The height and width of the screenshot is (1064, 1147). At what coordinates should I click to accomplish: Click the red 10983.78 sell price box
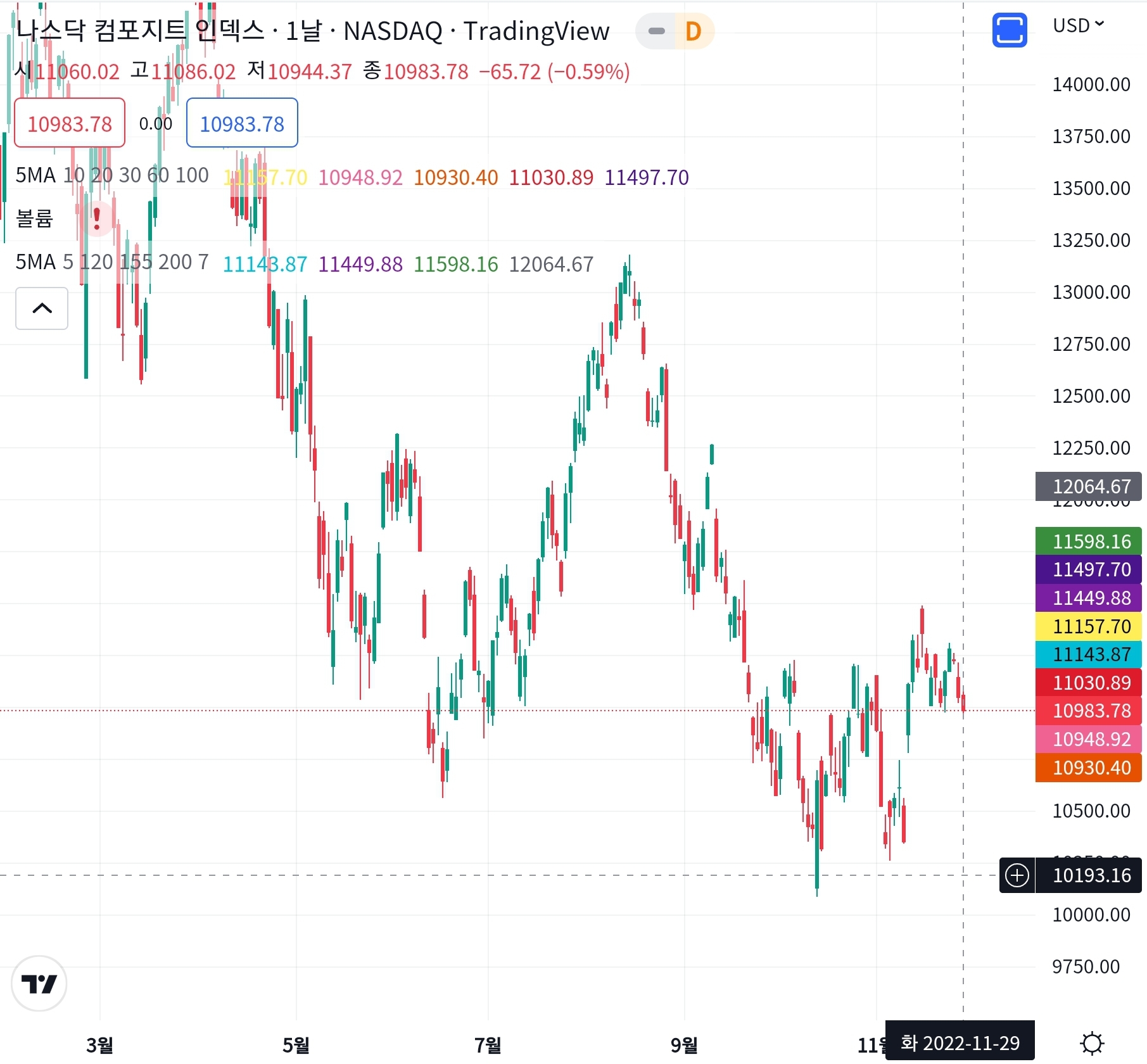(x=70, y=123)
